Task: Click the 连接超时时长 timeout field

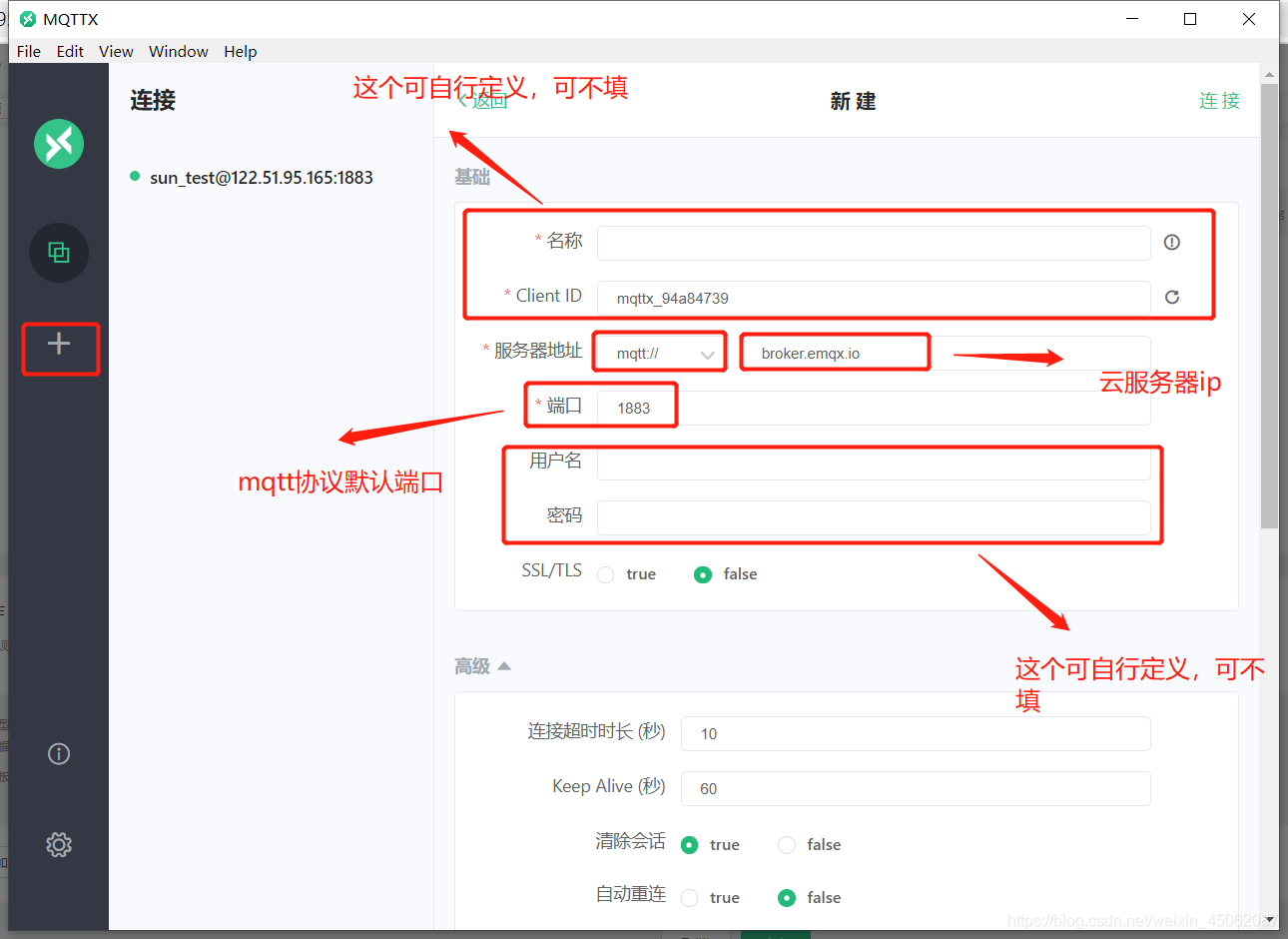Action: tap(916, 733)
